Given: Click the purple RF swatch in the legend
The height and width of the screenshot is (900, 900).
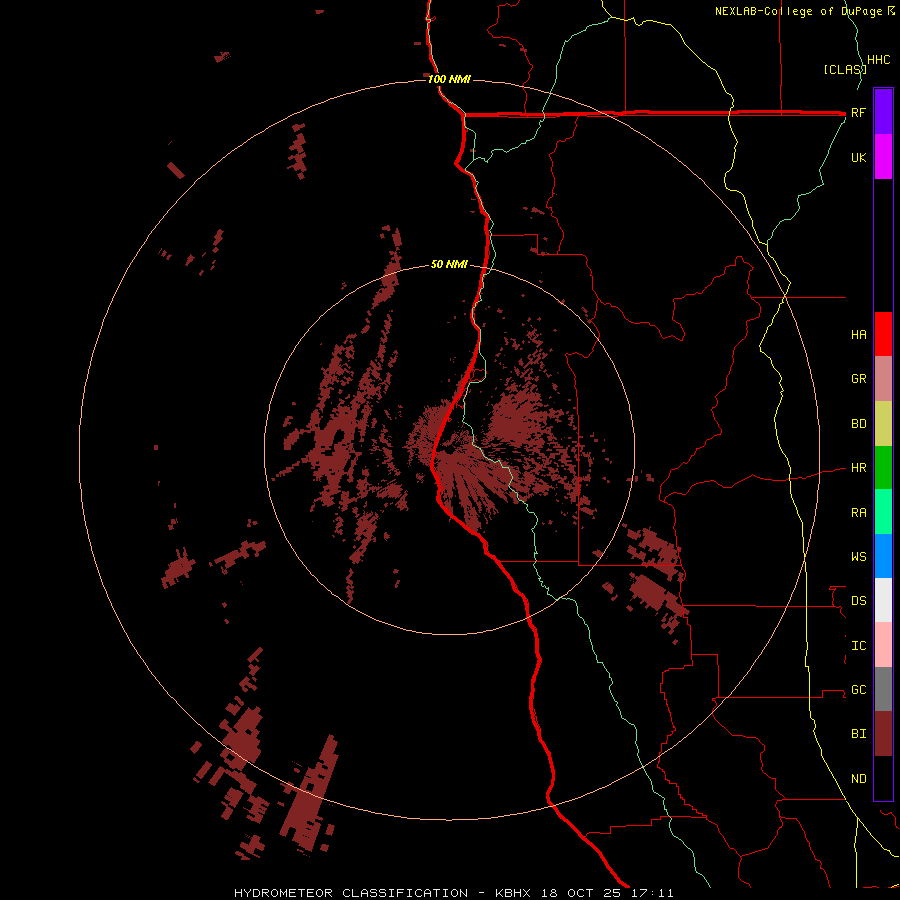Looking at the screenshot, I should (883, 111).
